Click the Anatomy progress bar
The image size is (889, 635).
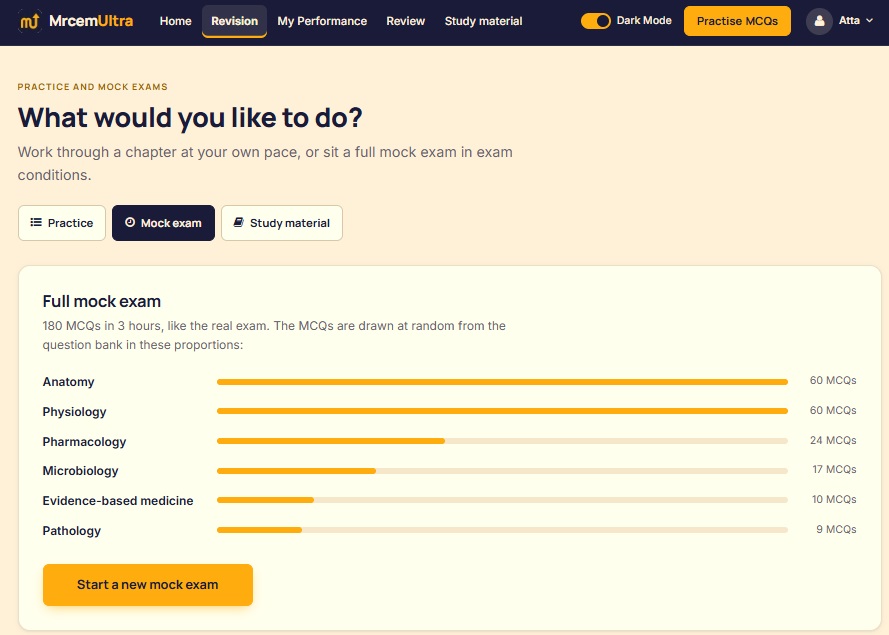pyautogui.click(x=502, y=382)
